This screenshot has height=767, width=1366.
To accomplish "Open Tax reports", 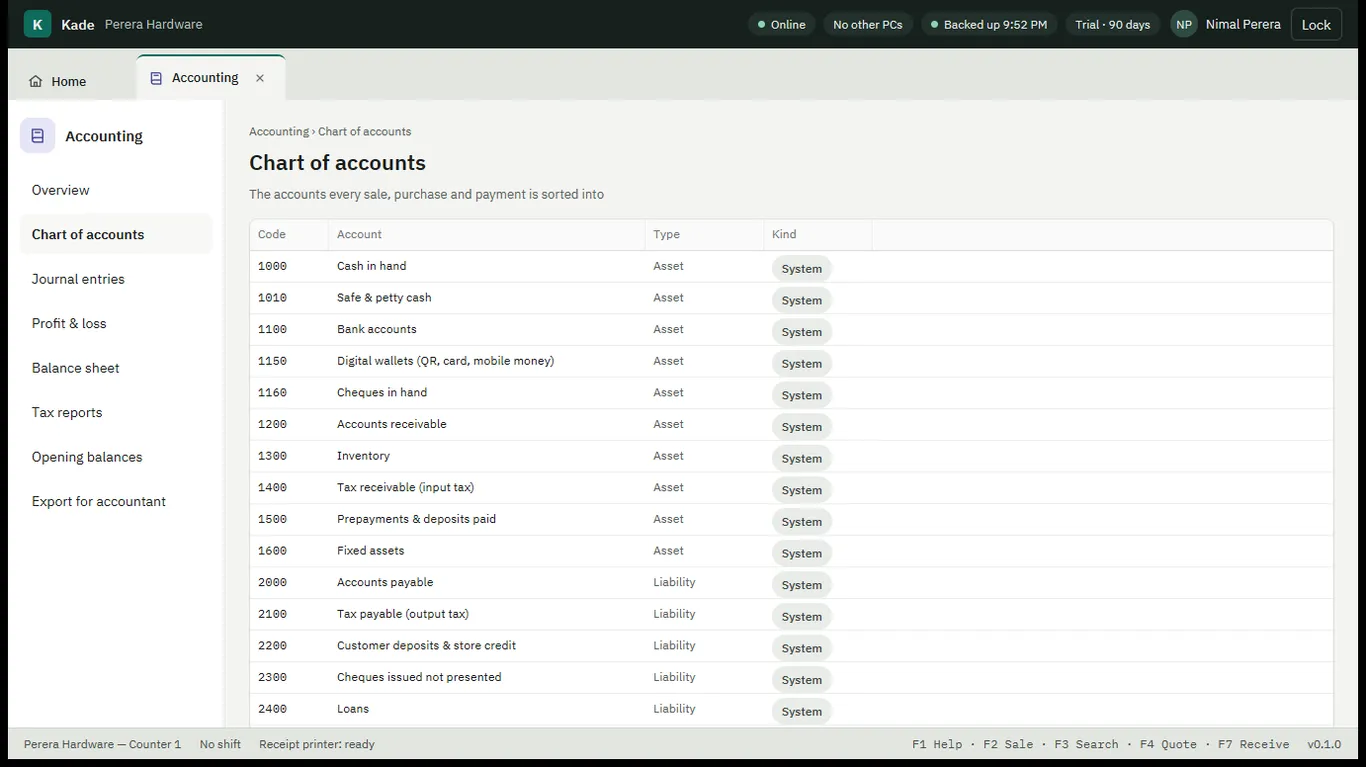I will click(116, 412).
